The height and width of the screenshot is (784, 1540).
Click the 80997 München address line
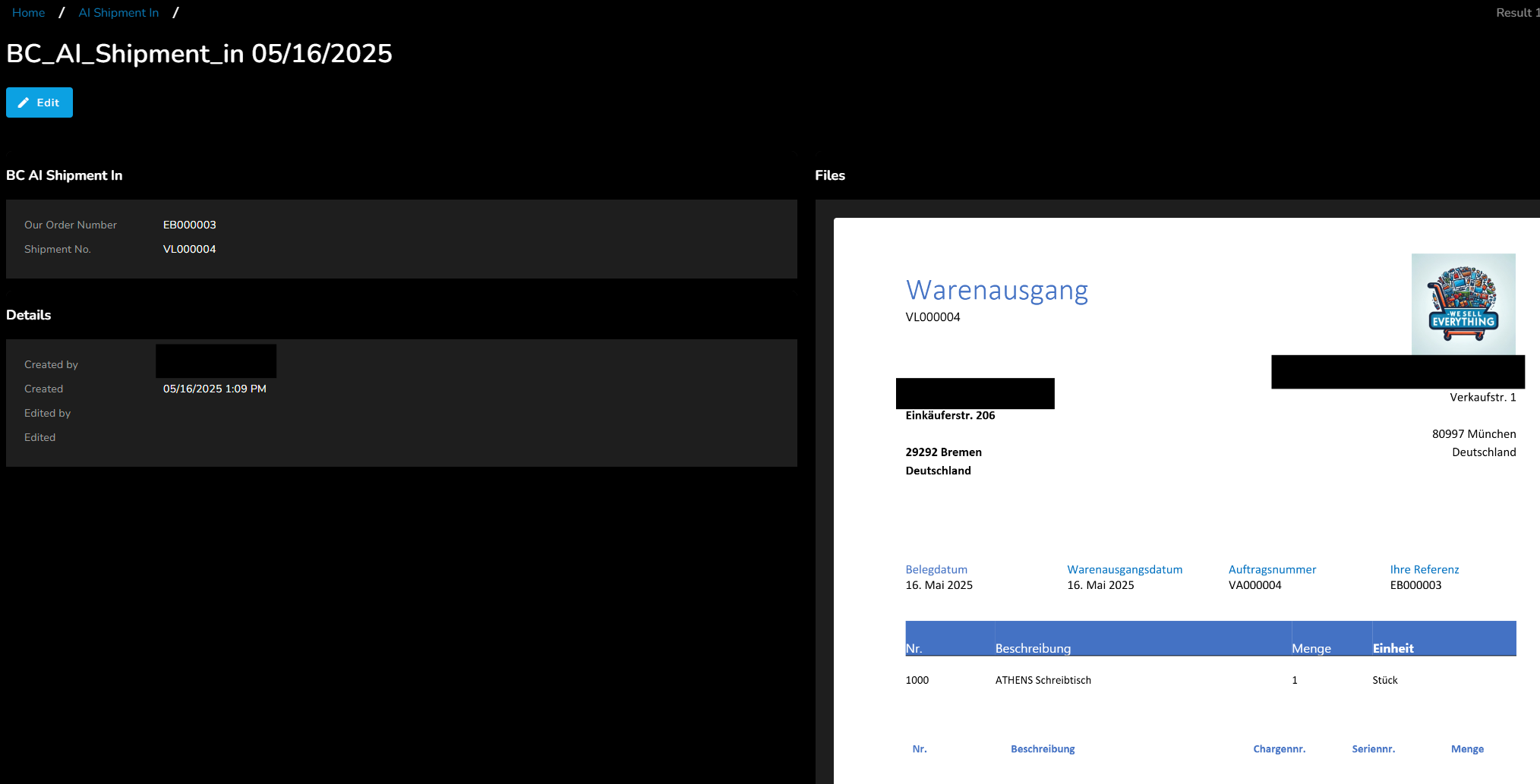tap(1473, 434)
